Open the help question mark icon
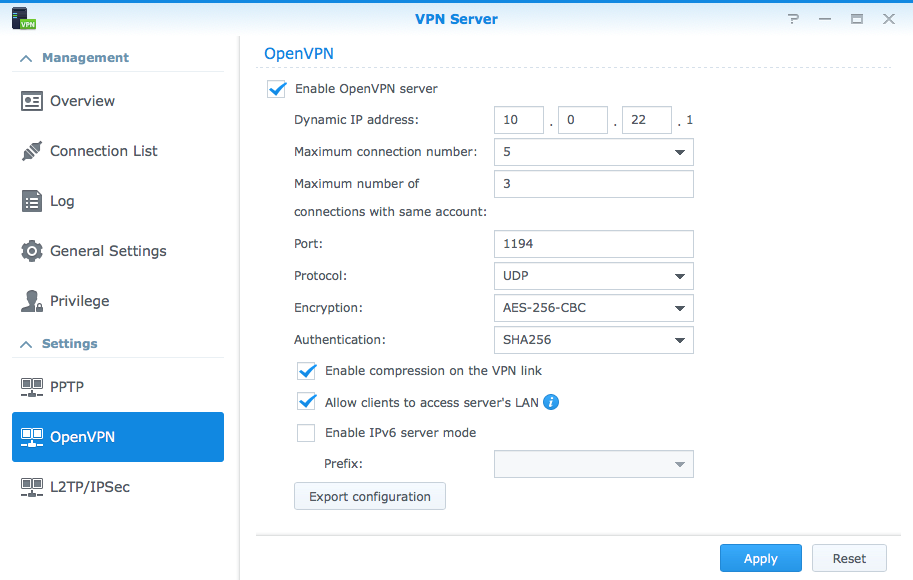The height and width of the screenshot is (580, 913). [793, 18]
